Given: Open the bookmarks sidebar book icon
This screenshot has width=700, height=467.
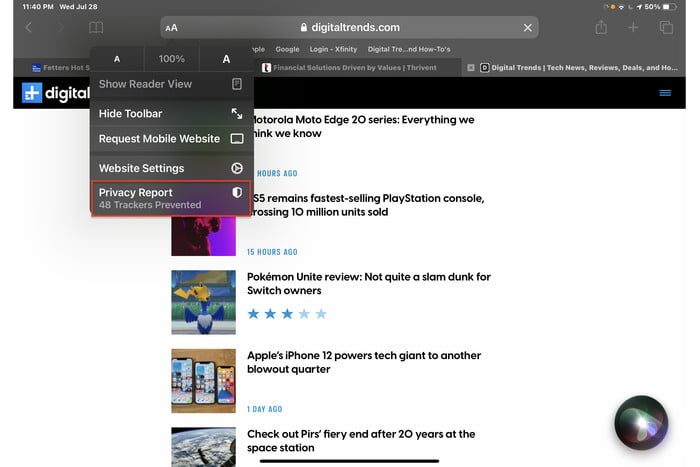Looking at the screenshot, I should pos(96,28).
